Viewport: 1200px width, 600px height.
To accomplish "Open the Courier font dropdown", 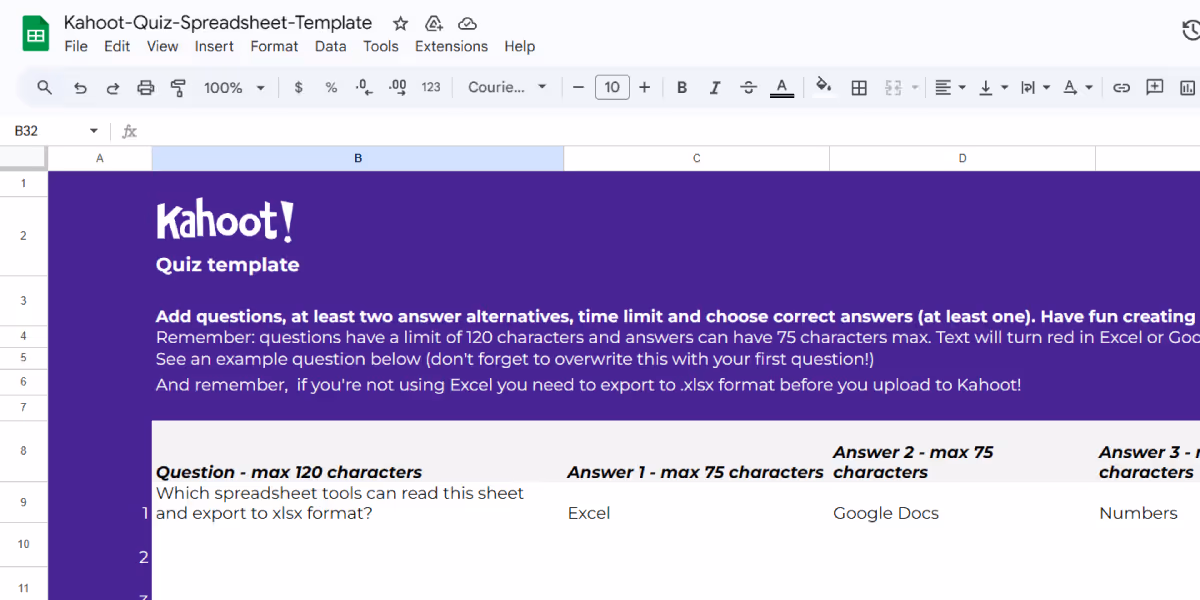I will [x=507, y=88].
